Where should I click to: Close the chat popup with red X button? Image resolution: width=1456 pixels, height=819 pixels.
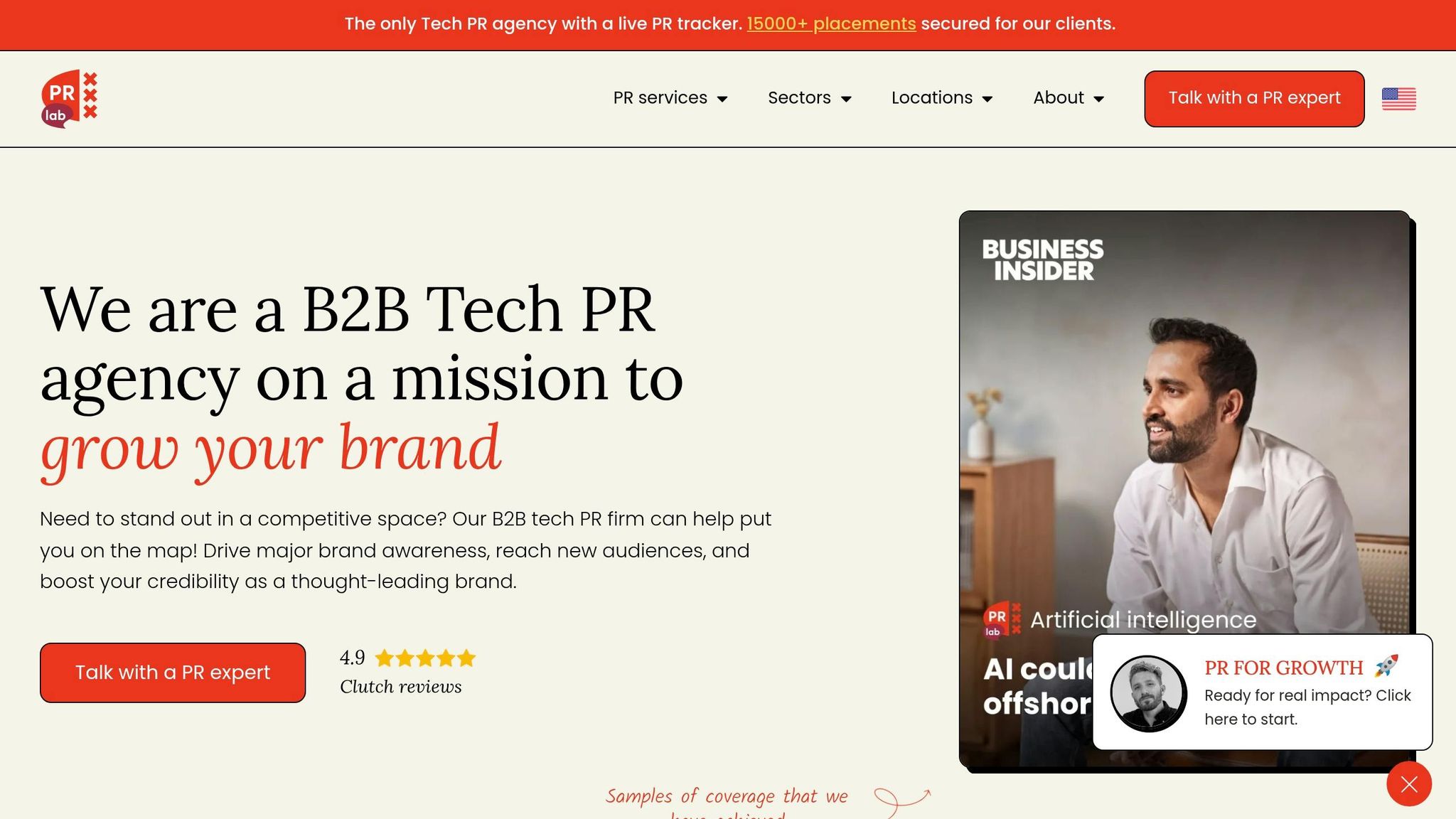pos(1408,783)
